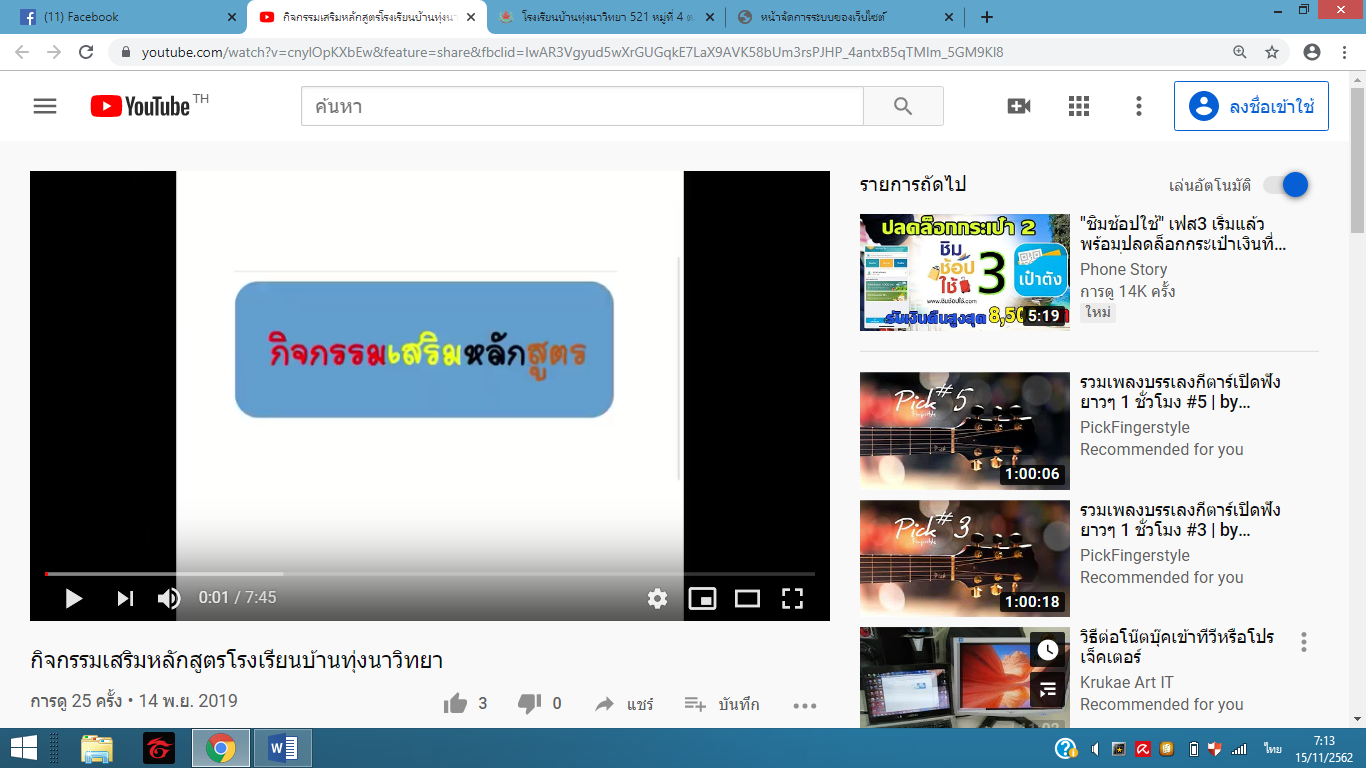Like the video with thumbs up
This screenshot has width=1366, height=768.
[x=455, y=704]
